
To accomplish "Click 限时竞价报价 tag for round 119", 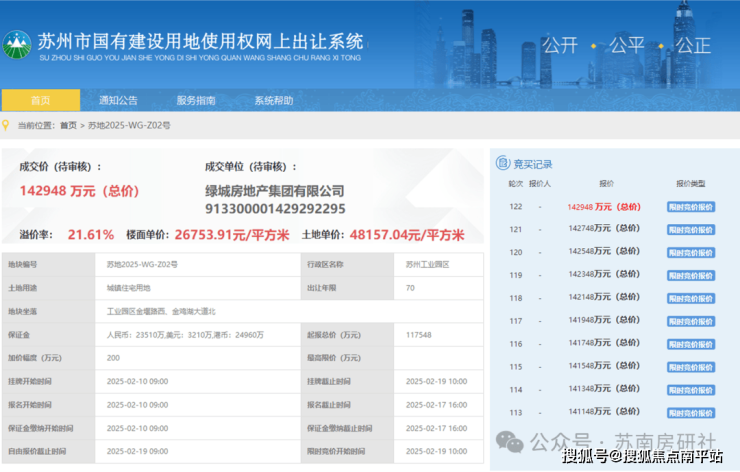I will click(691, 275).
